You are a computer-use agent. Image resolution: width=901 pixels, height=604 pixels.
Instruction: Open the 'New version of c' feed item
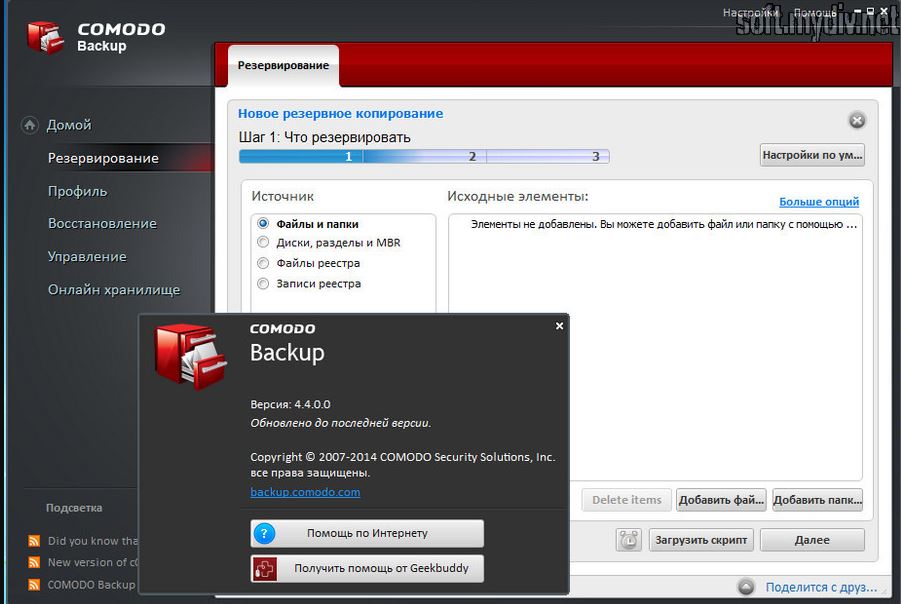coord(93,562)
